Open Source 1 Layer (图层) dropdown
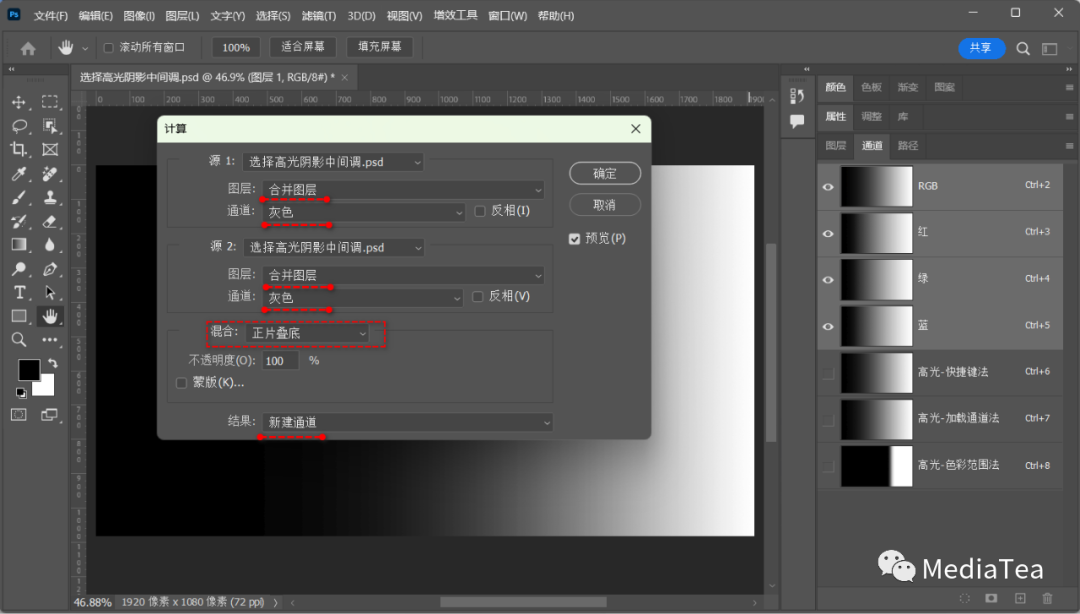This screenshot has height=614, width=1080. [403, 190]
